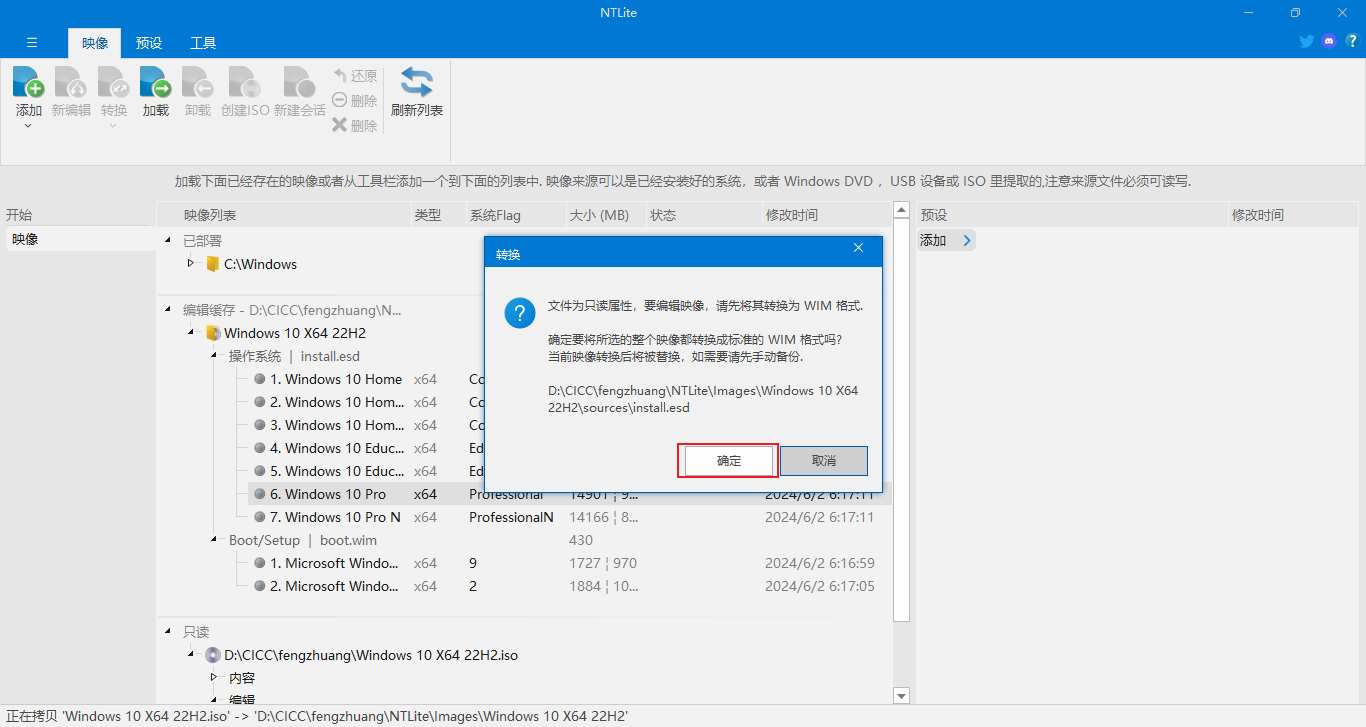Open the hamburger menu in the ribbon
The image size is (1366, 727).
(32, 43)
